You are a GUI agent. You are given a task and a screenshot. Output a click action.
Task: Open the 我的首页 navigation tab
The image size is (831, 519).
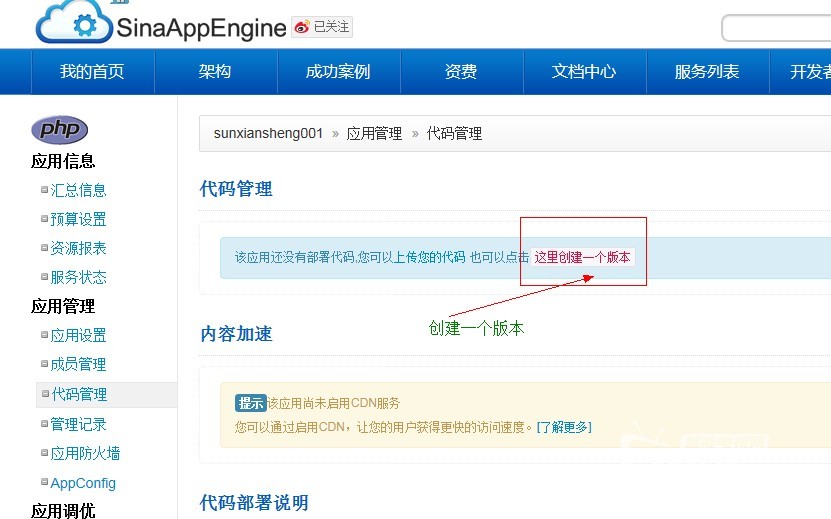pos(93,72)
